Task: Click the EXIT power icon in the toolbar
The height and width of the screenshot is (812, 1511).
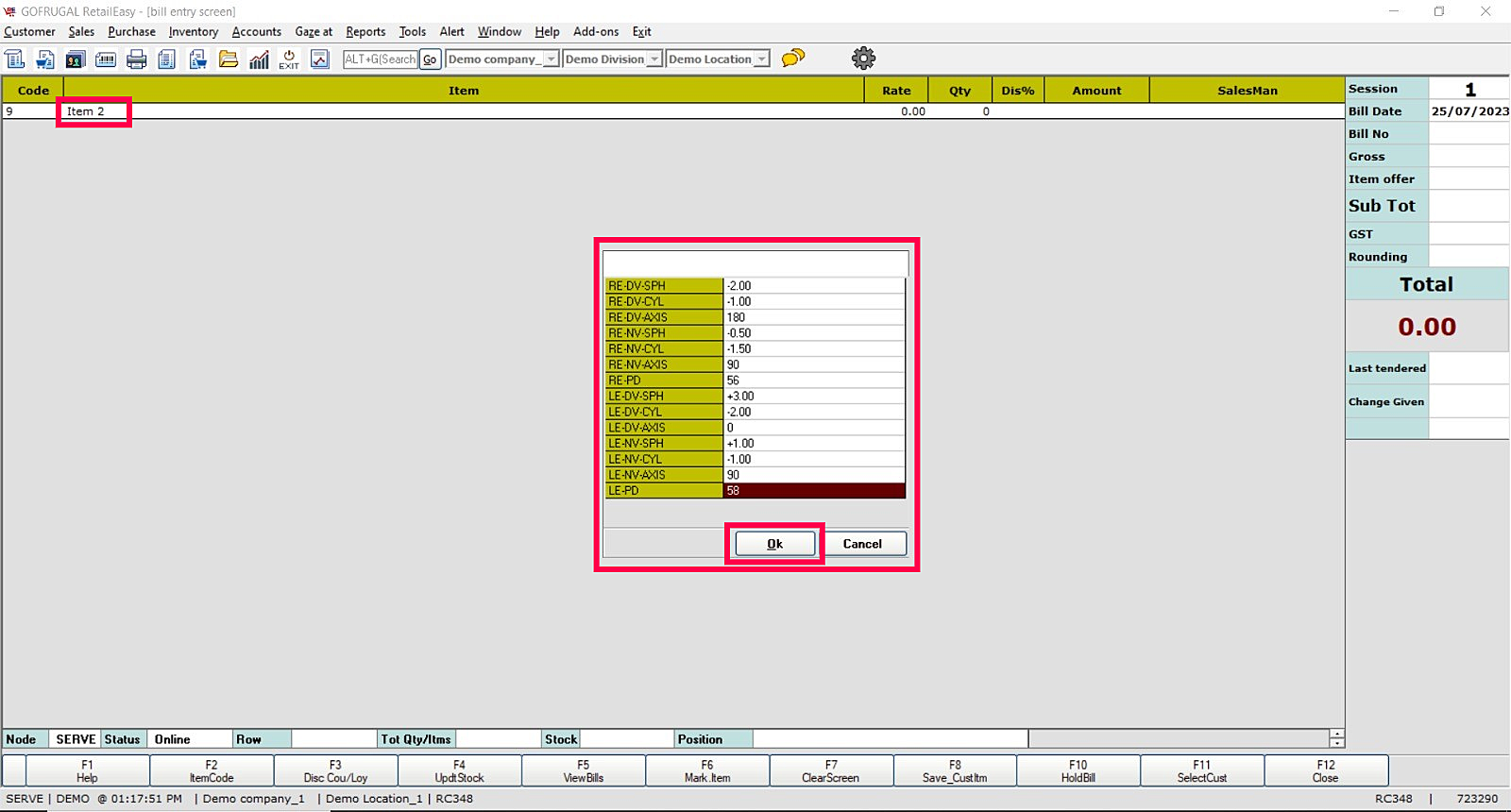Action: click(289, 59)
